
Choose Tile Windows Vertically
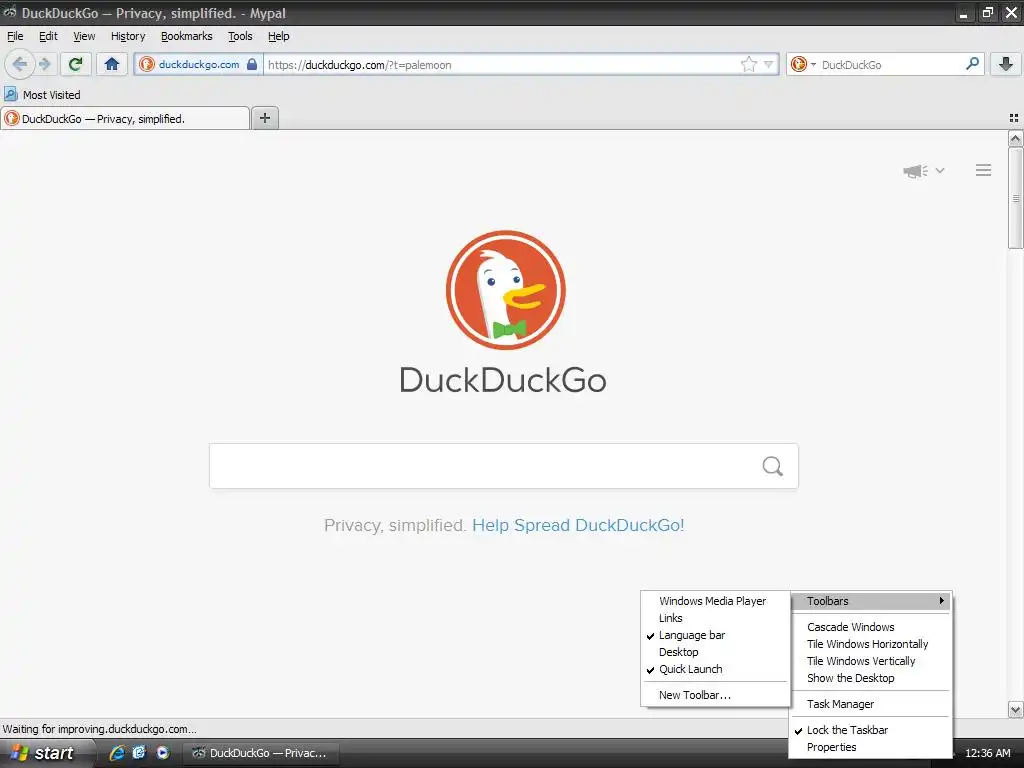tap(870, 661)
